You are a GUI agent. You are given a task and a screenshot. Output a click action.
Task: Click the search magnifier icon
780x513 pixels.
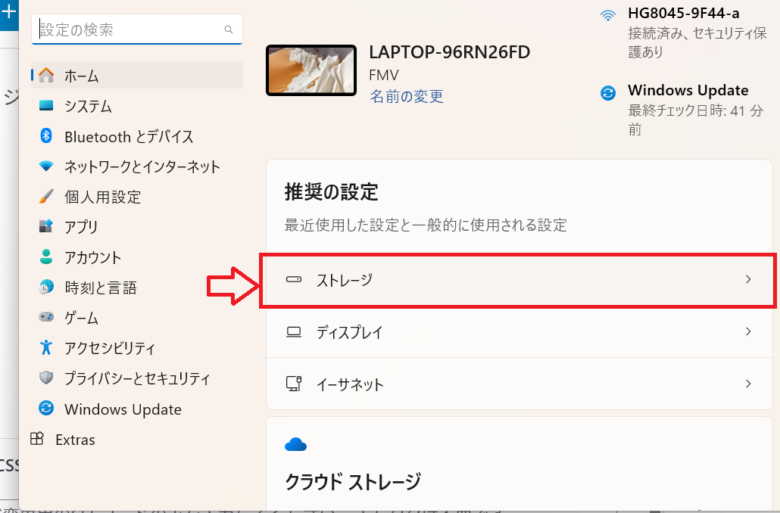(229, 30)
